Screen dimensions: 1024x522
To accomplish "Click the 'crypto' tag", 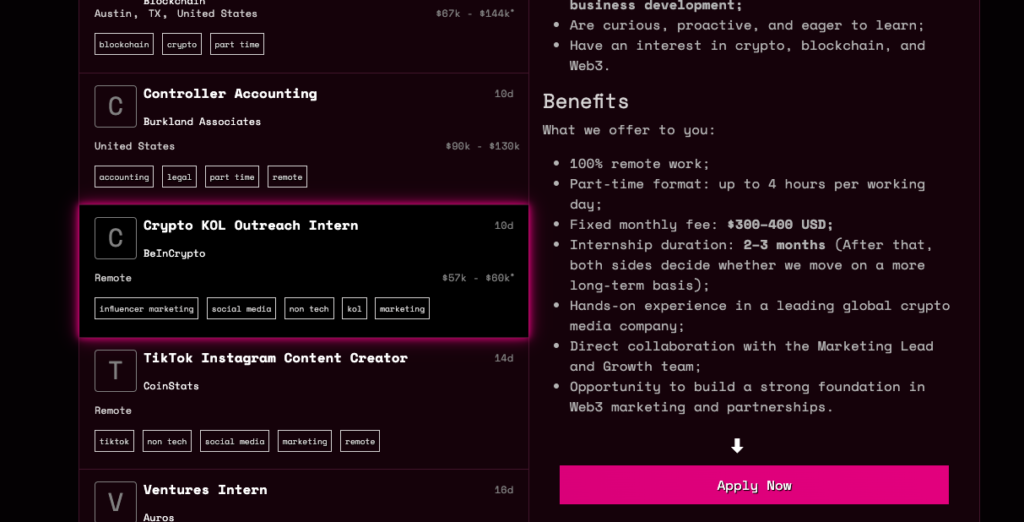I will 182,44.
